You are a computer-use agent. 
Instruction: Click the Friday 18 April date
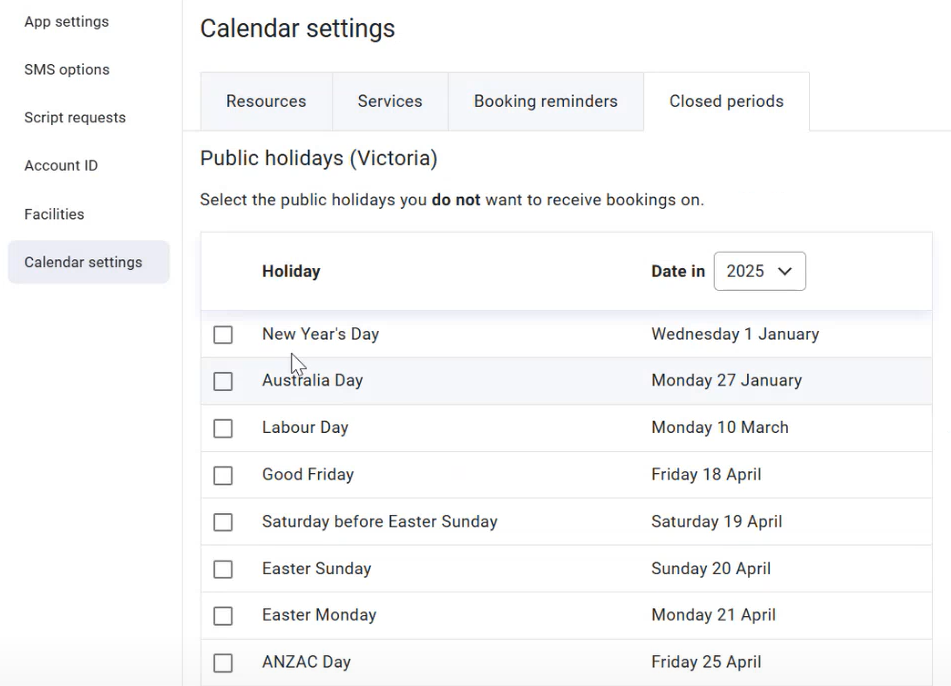pyautogui.click(x=706, y=474)
